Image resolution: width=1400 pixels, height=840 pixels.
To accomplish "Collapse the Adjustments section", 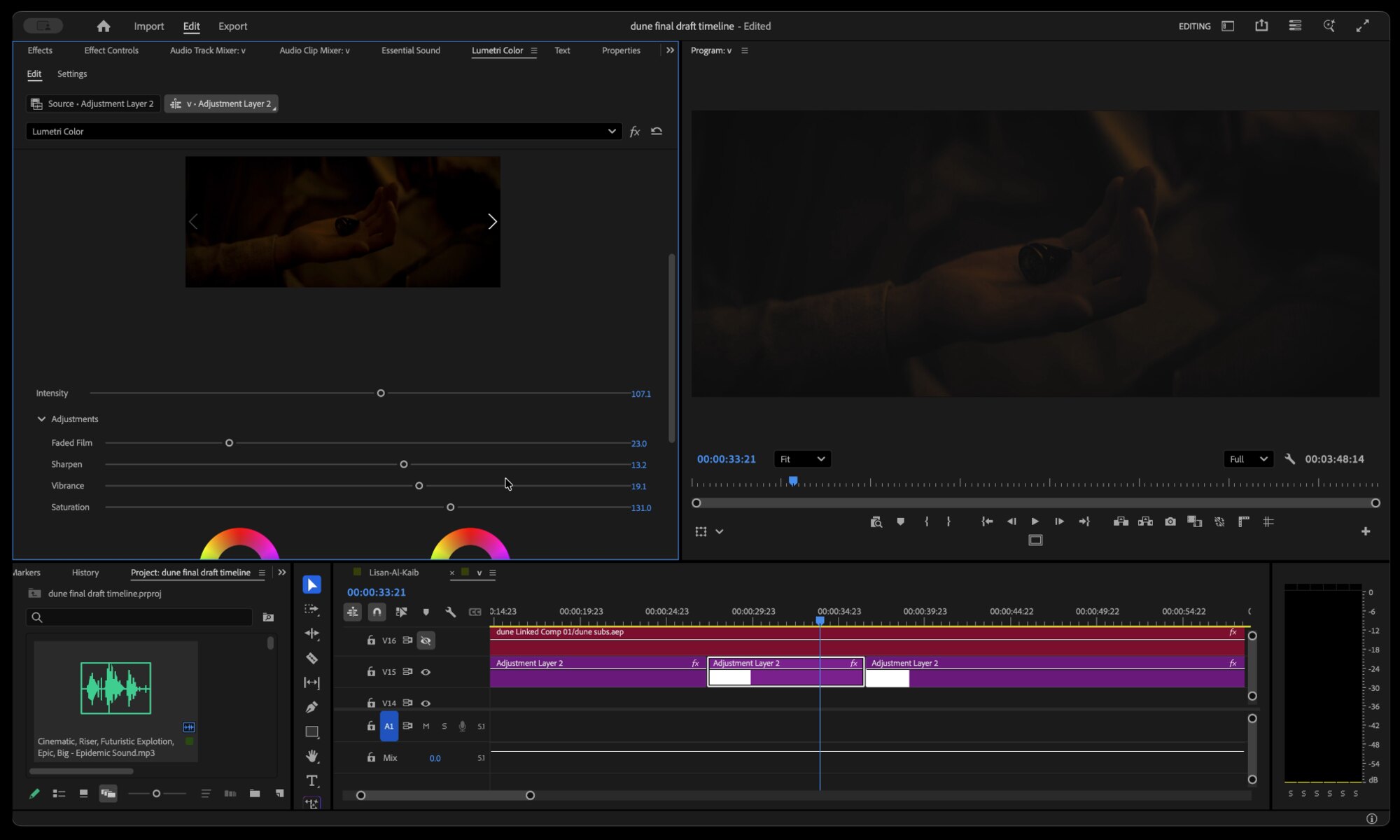I will point(41,419).
